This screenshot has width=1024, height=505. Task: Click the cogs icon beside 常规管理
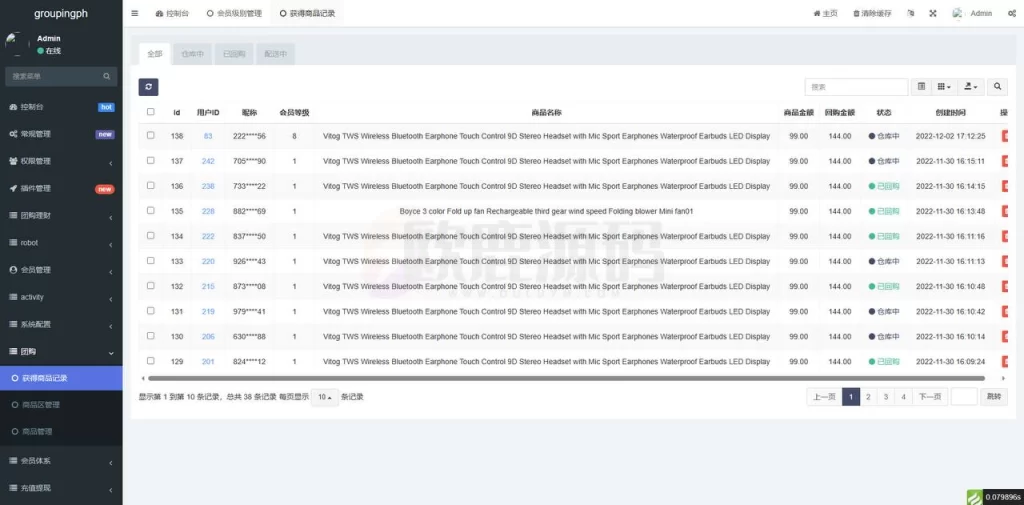pyautogui.click(x=13, y=134)
